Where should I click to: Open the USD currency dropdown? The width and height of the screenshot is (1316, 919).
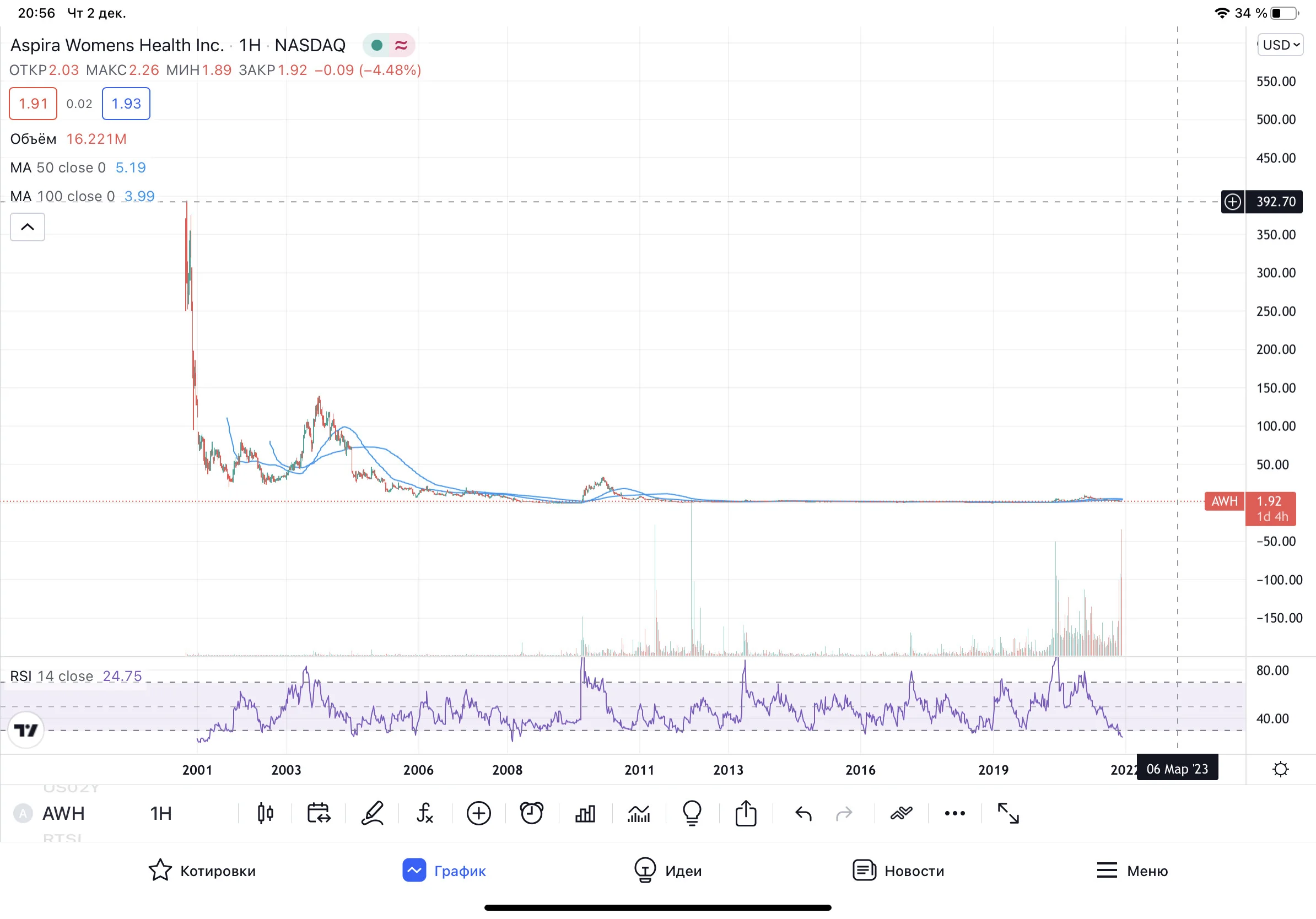[1281, 45]
